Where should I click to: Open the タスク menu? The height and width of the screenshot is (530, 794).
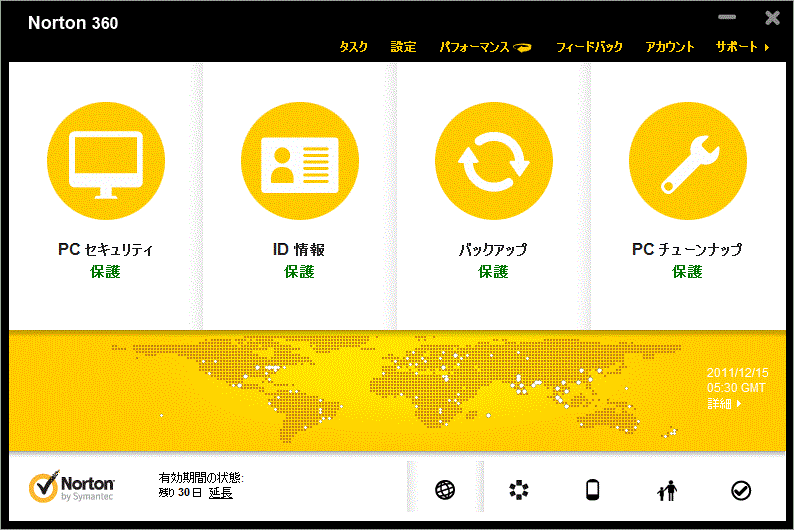pyautogui.click(x=353, y=47)
